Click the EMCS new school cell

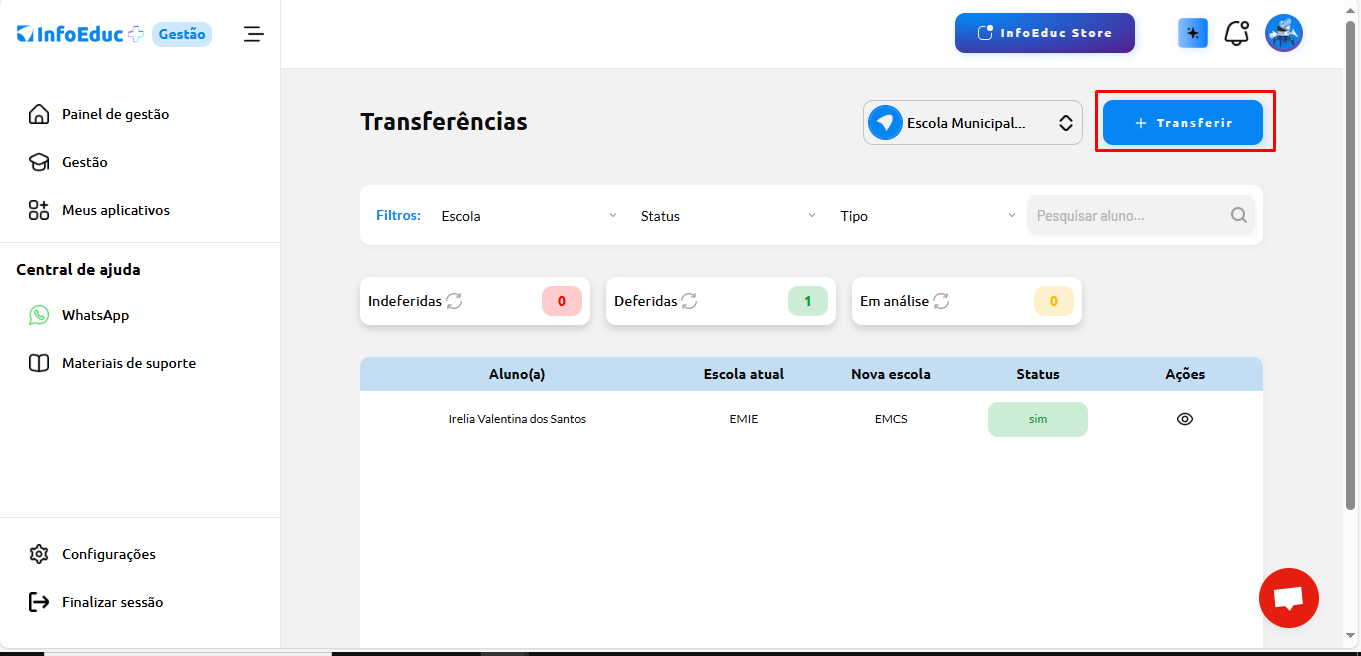891,419
